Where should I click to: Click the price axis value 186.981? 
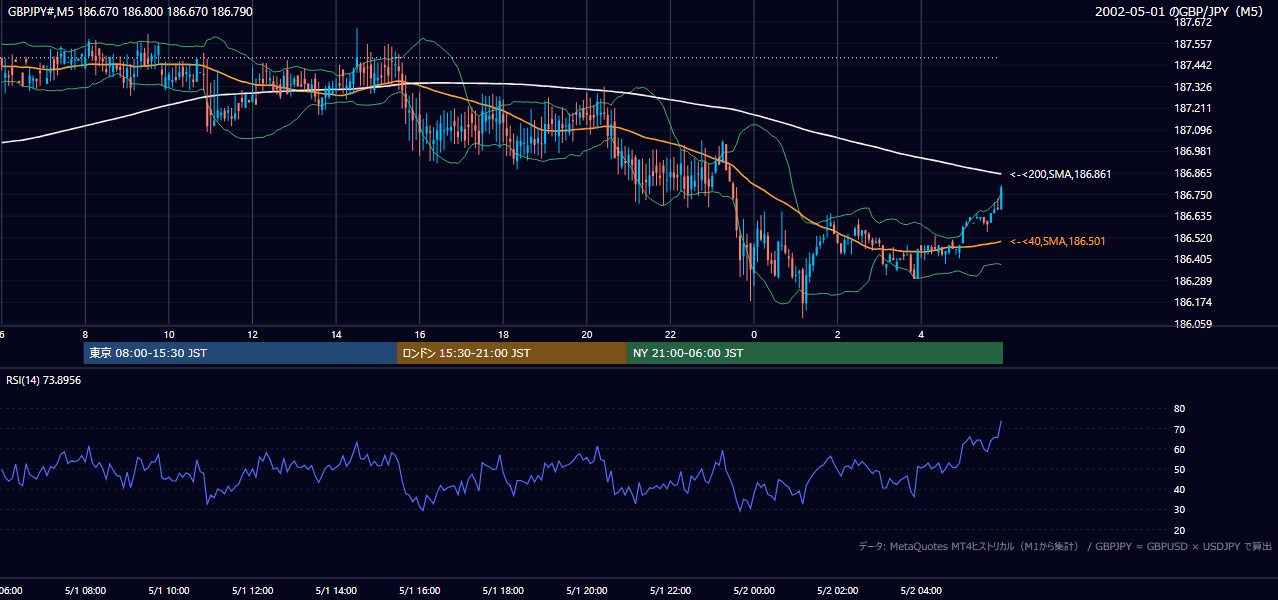pyautogui.click(x=1191, y=151)
